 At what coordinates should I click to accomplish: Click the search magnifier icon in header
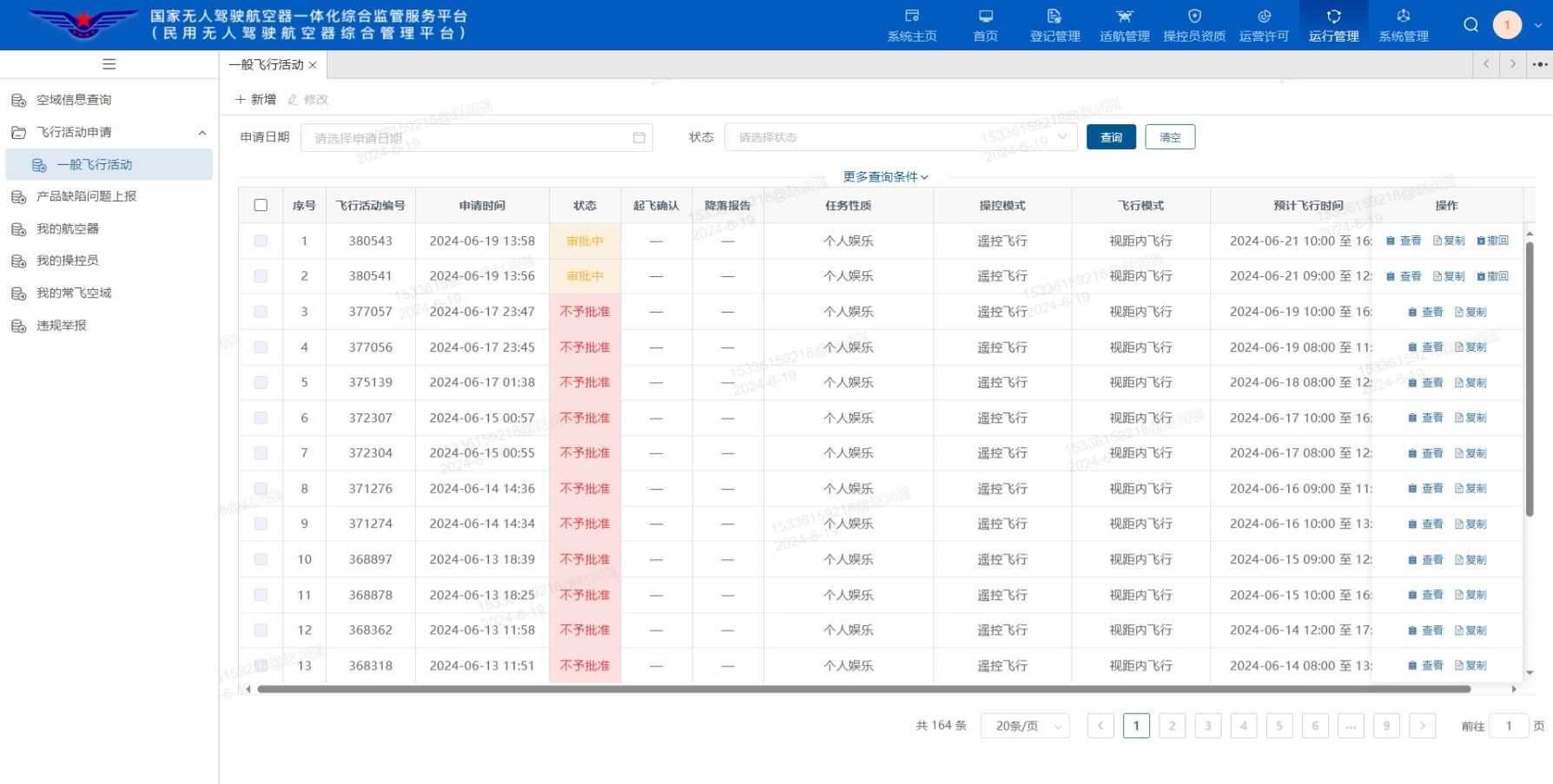[1470, 24]
